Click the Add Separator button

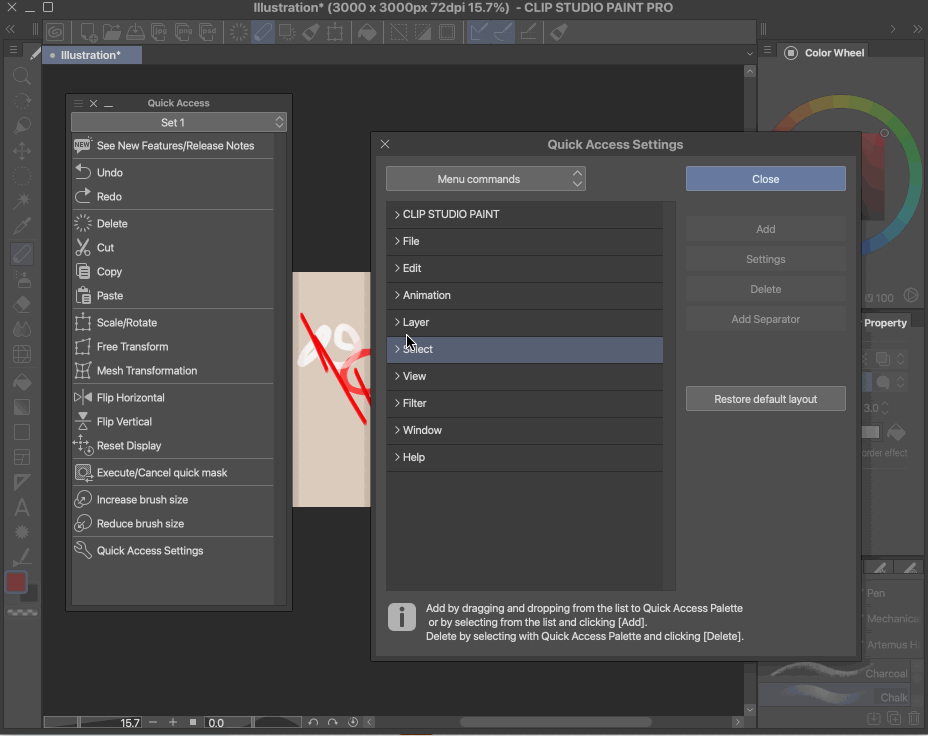765,319
